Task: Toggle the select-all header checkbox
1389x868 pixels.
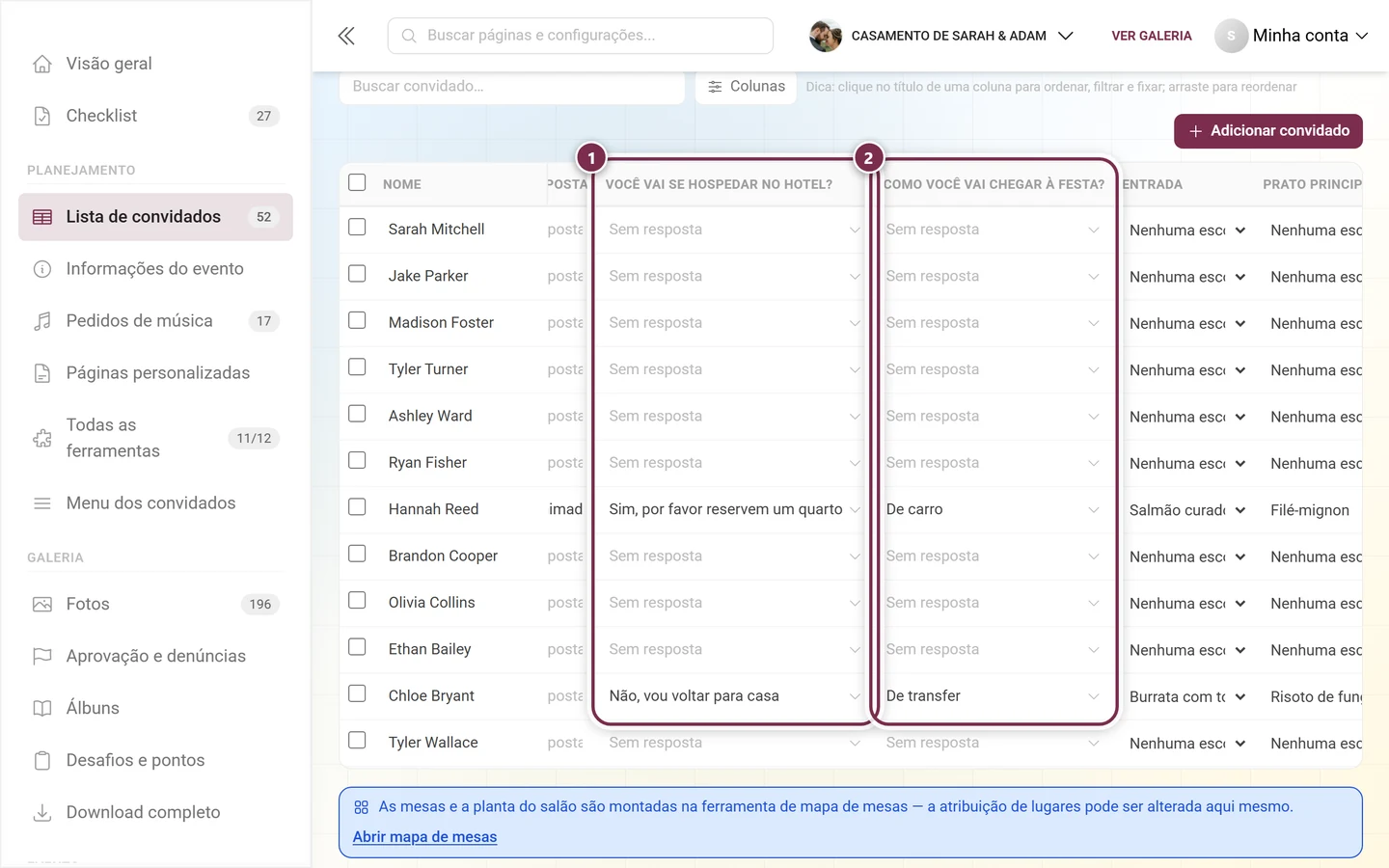Action: [357, 182]
